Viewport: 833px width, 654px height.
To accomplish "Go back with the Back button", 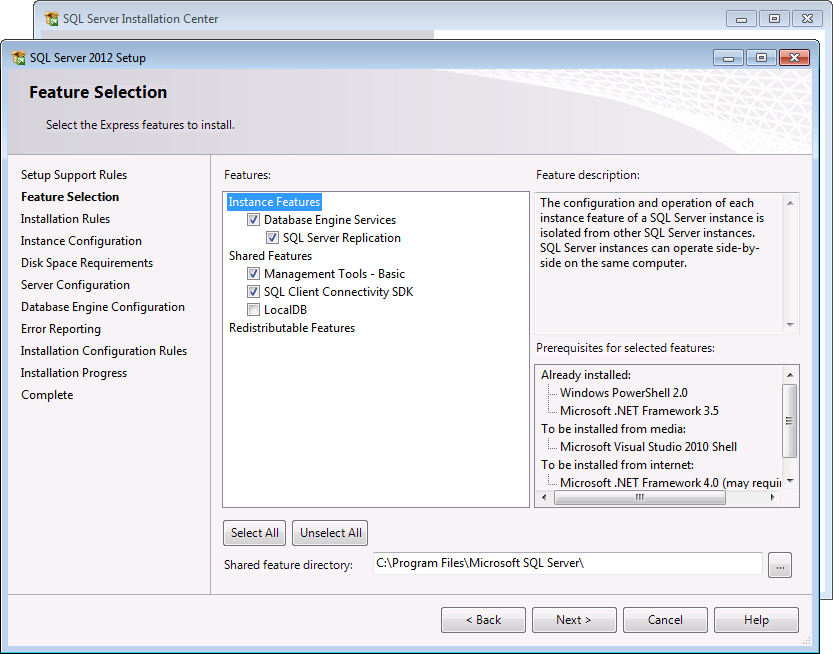I will 483,620.
